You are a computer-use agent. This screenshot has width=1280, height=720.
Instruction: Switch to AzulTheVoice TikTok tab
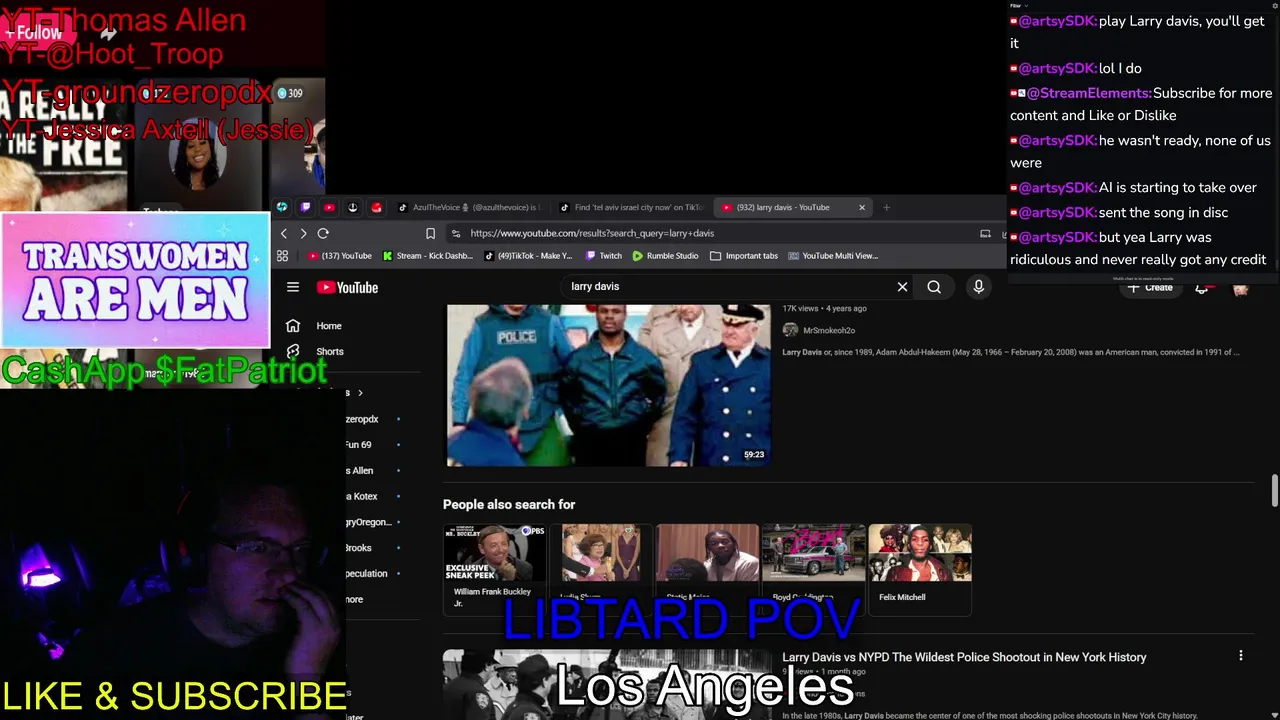[469, 207]
